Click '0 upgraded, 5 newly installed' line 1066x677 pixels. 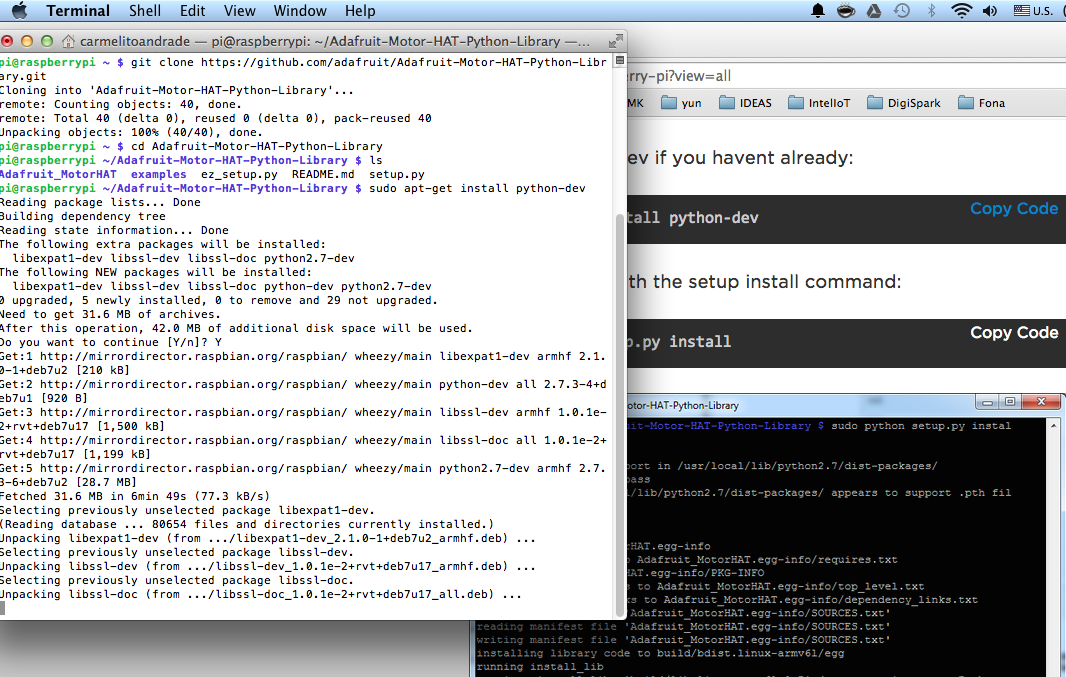219,300
